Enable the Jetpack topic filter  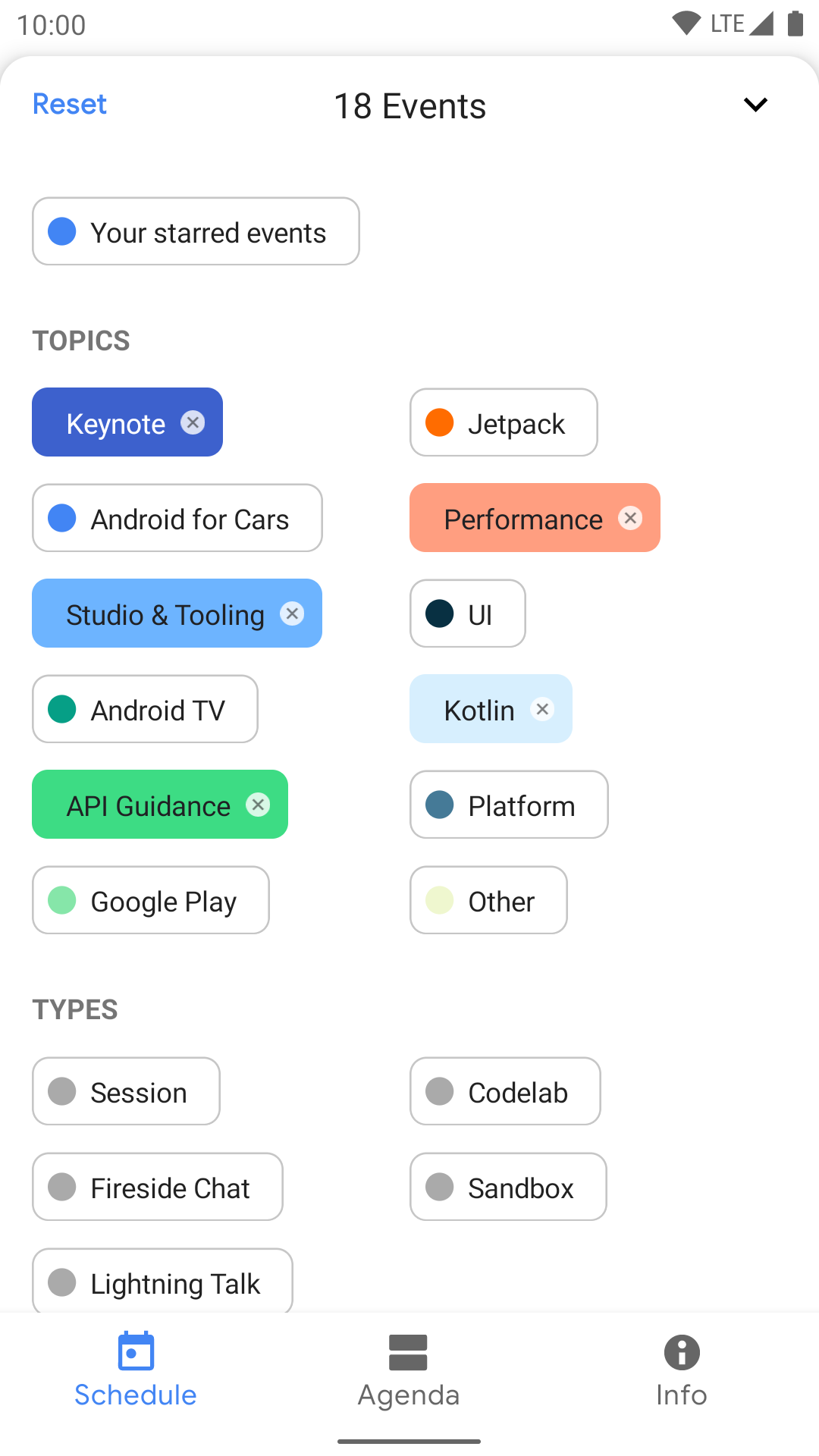(504, 422)
